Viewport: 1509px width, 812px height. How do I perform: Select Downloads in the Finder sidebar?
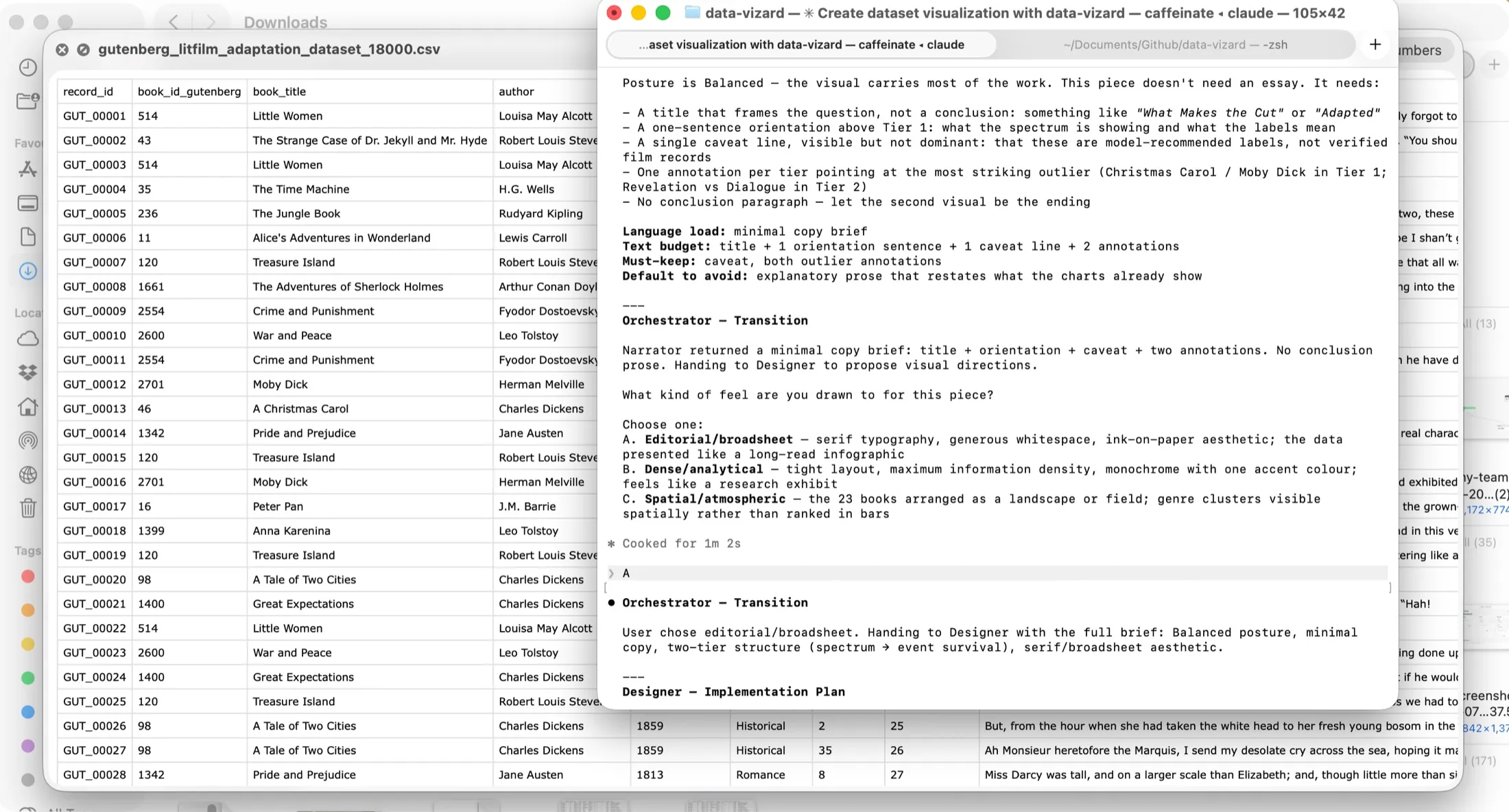point(27,271)
